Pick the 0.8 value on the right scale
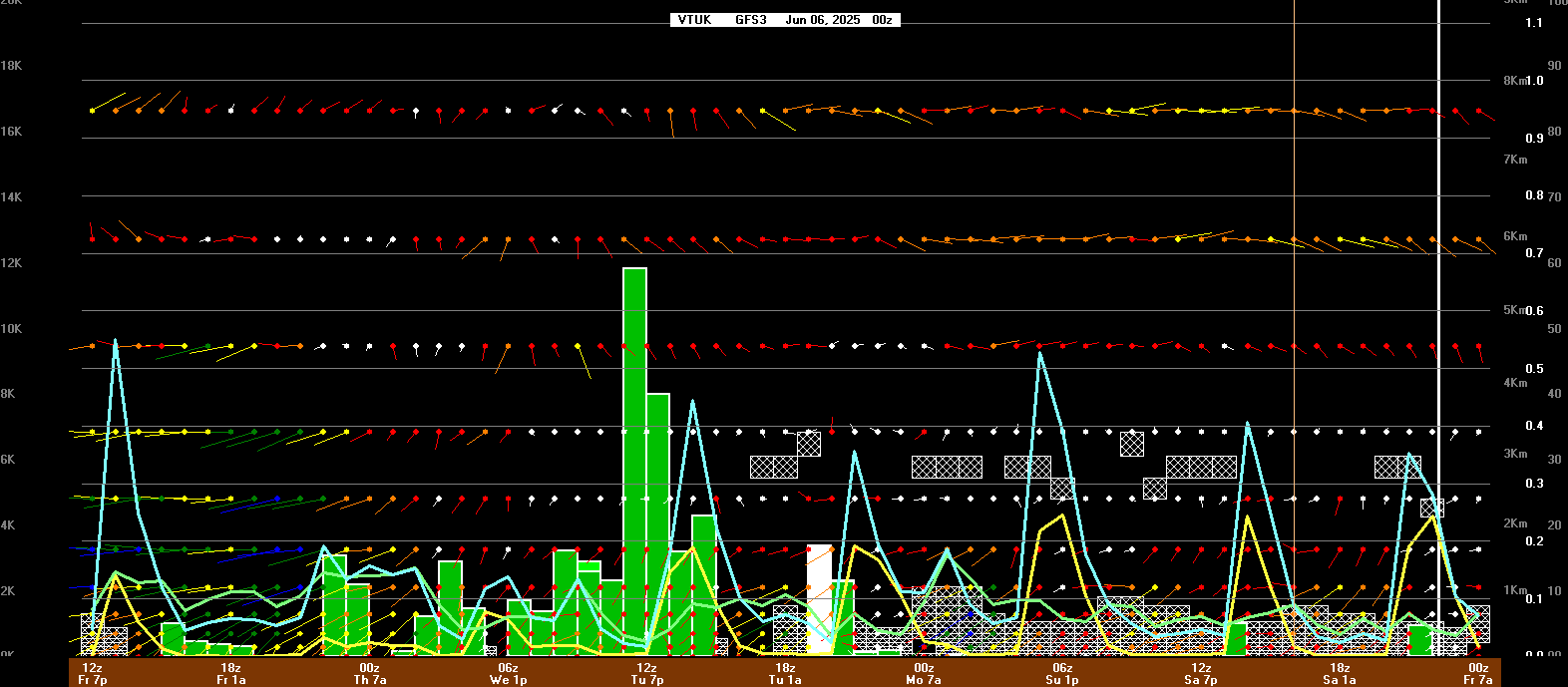The image size is (1568, 687). 1534,195
